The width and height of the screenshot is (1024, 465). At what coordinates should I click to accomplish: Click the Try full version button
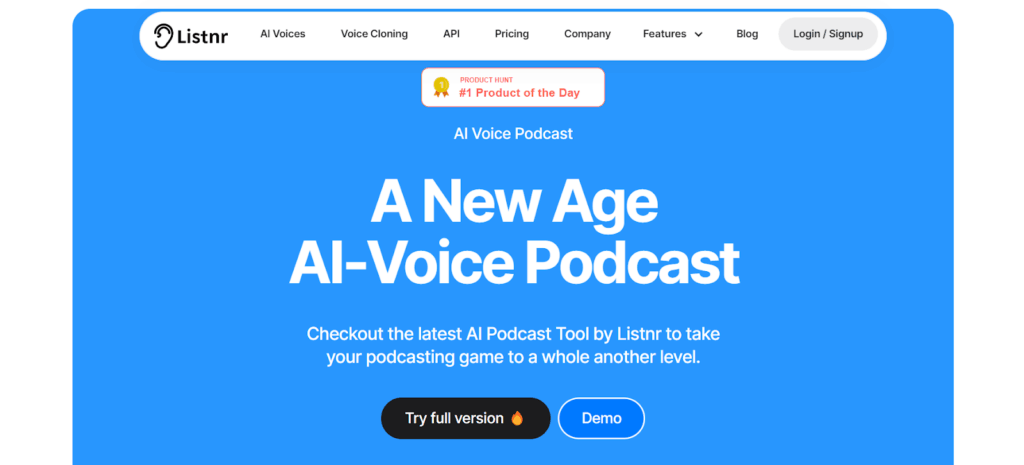click(x=466, y=418)
